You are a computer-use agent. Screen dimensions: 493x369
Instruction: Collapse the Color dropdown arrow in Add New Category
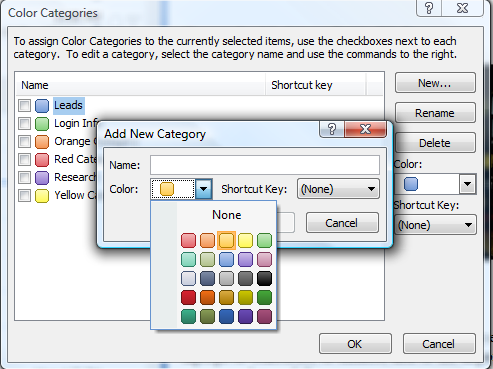(x=203, y=189)
